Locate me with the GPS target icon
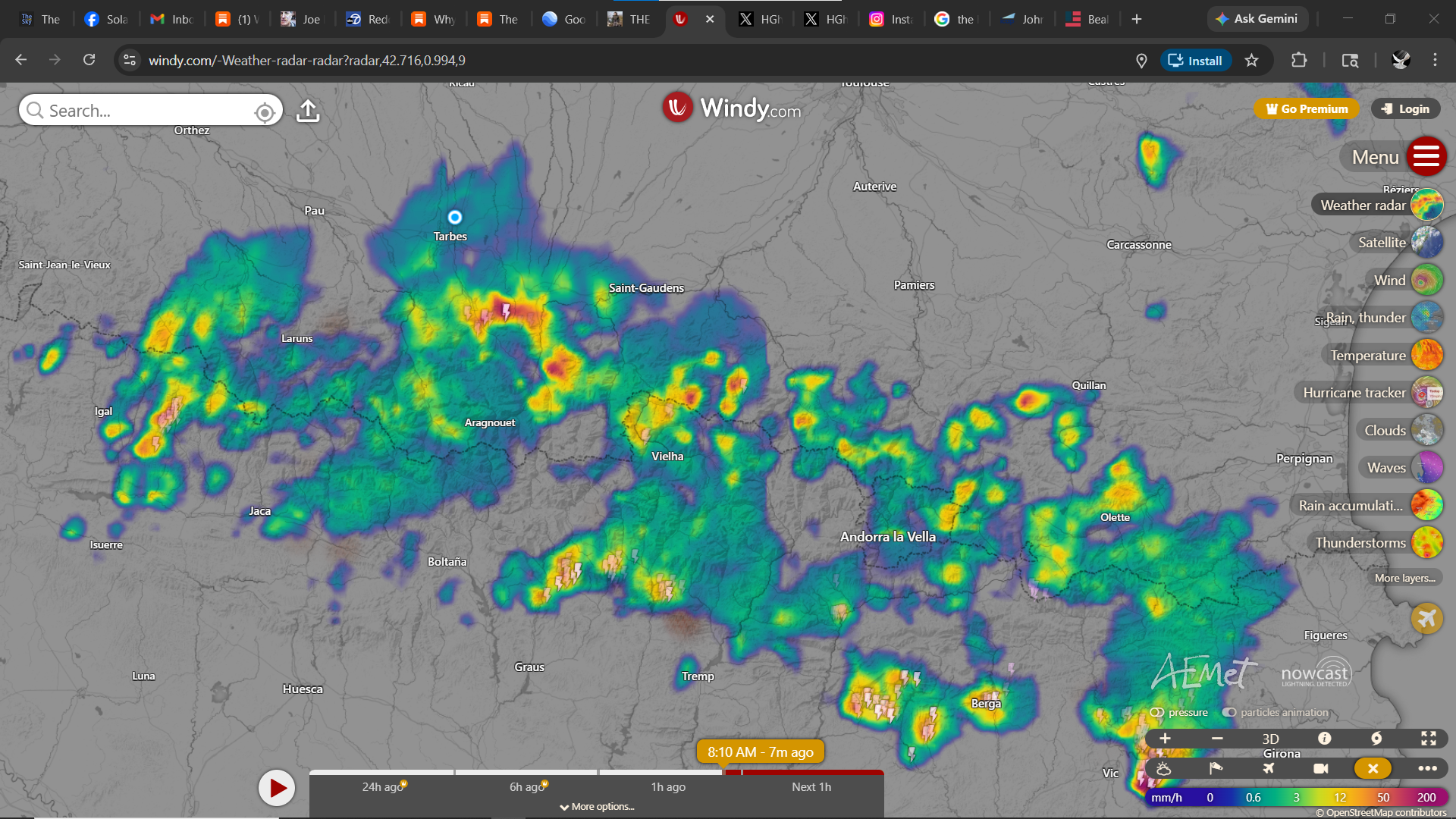 265,112
